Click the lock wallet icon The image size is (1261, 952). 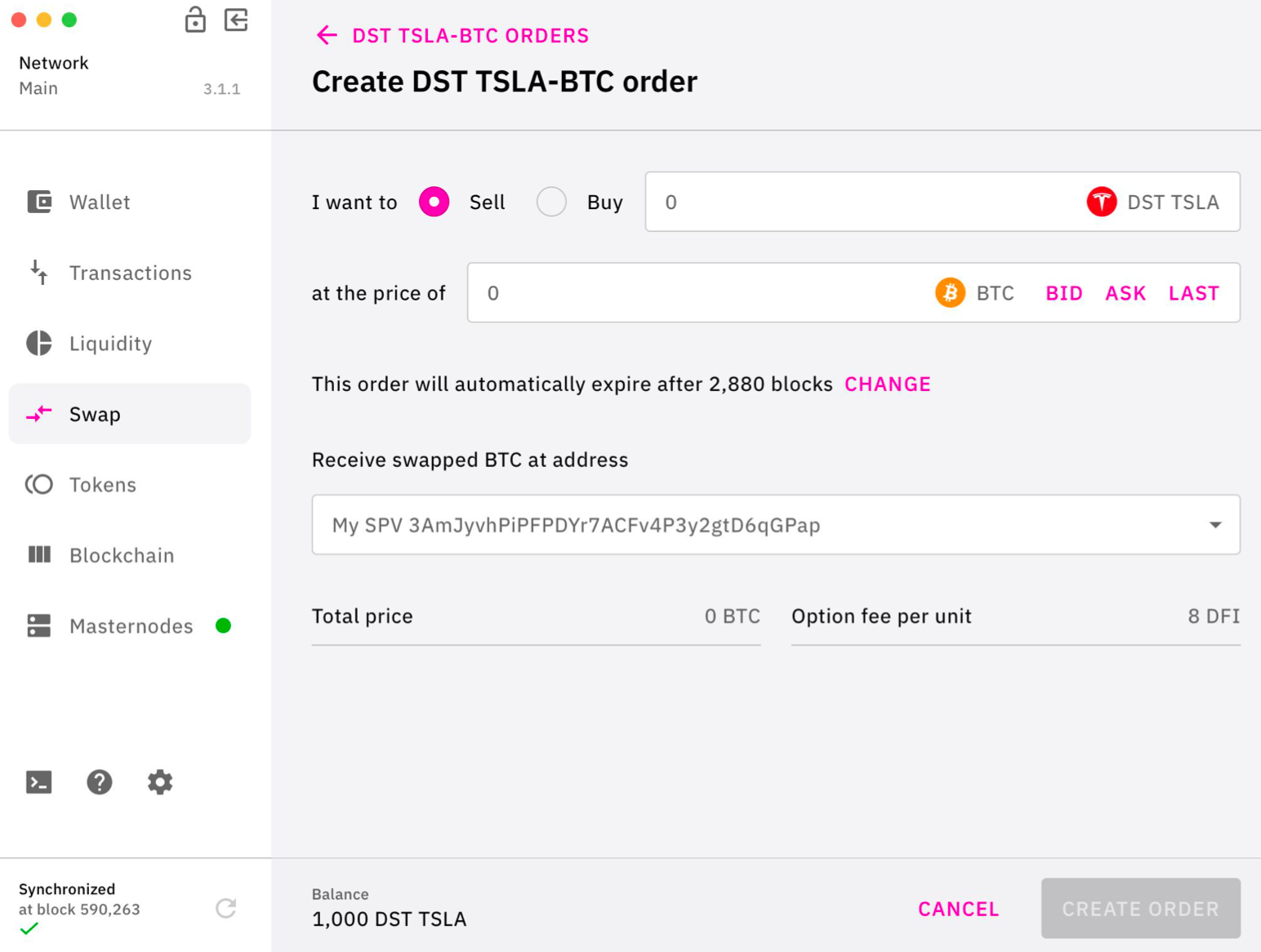pos(195,20)
